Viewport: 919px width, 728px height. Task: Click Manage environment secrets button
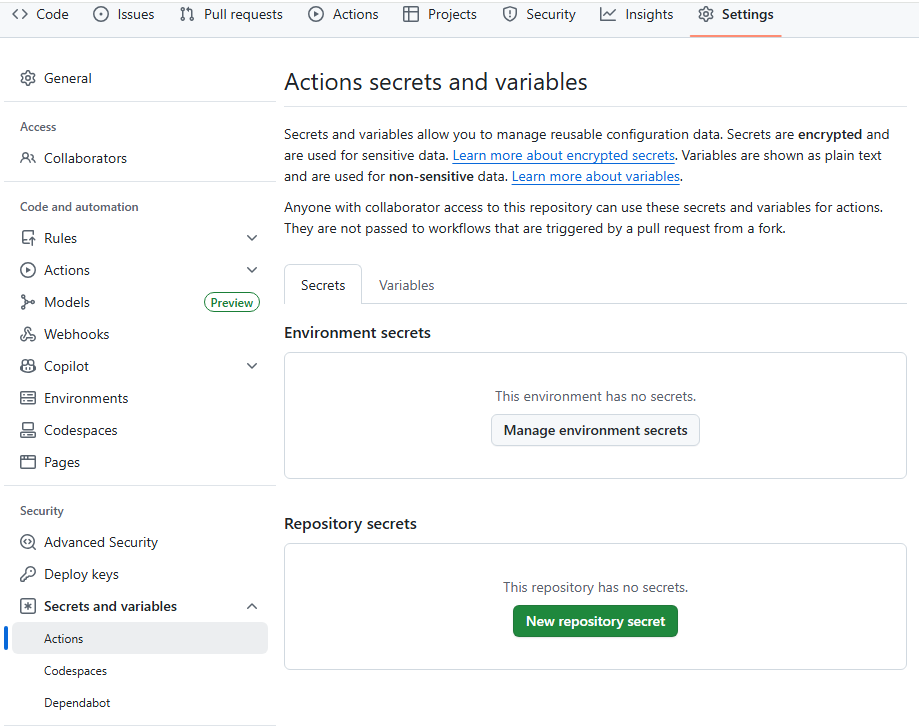click(595, 430)
